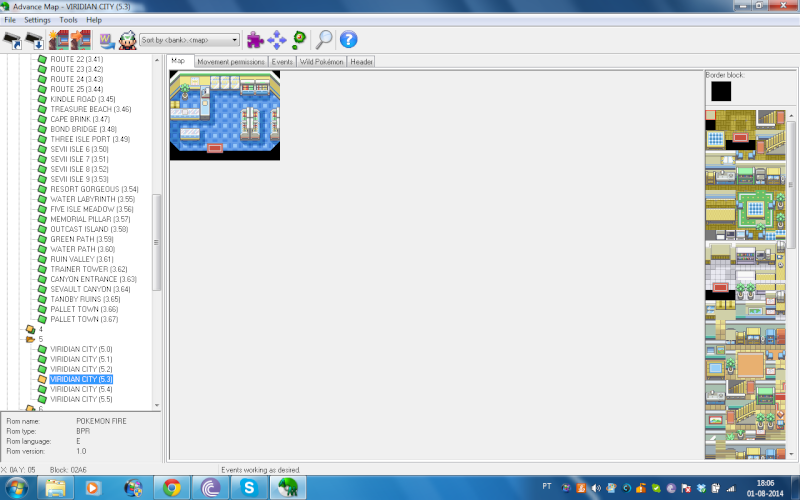Click the purple puzzle piece icon
Viewport: 800px width, 500px height.
255,40
